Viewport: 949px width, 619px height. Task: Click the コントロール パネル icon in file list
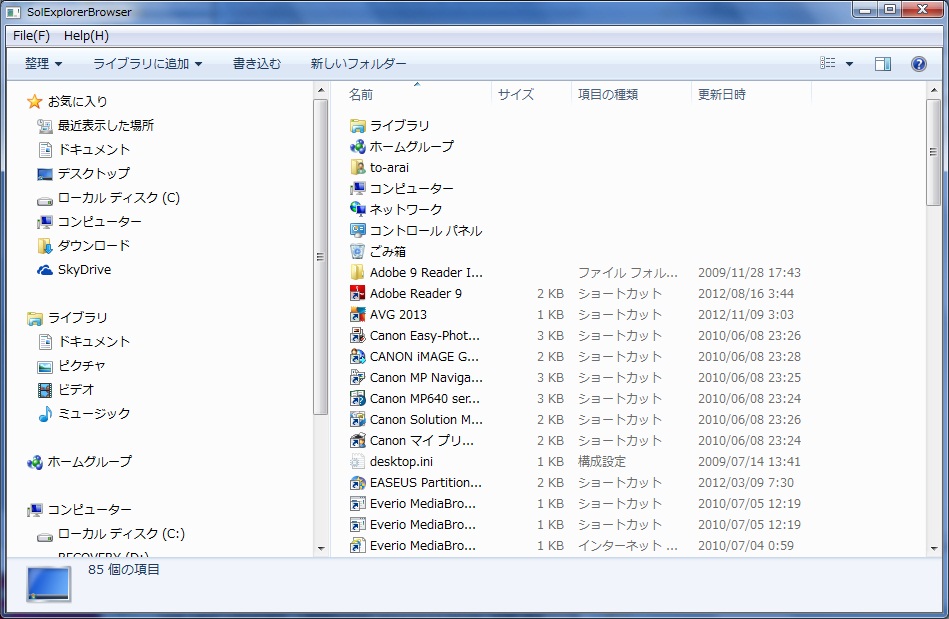[358, 230]
